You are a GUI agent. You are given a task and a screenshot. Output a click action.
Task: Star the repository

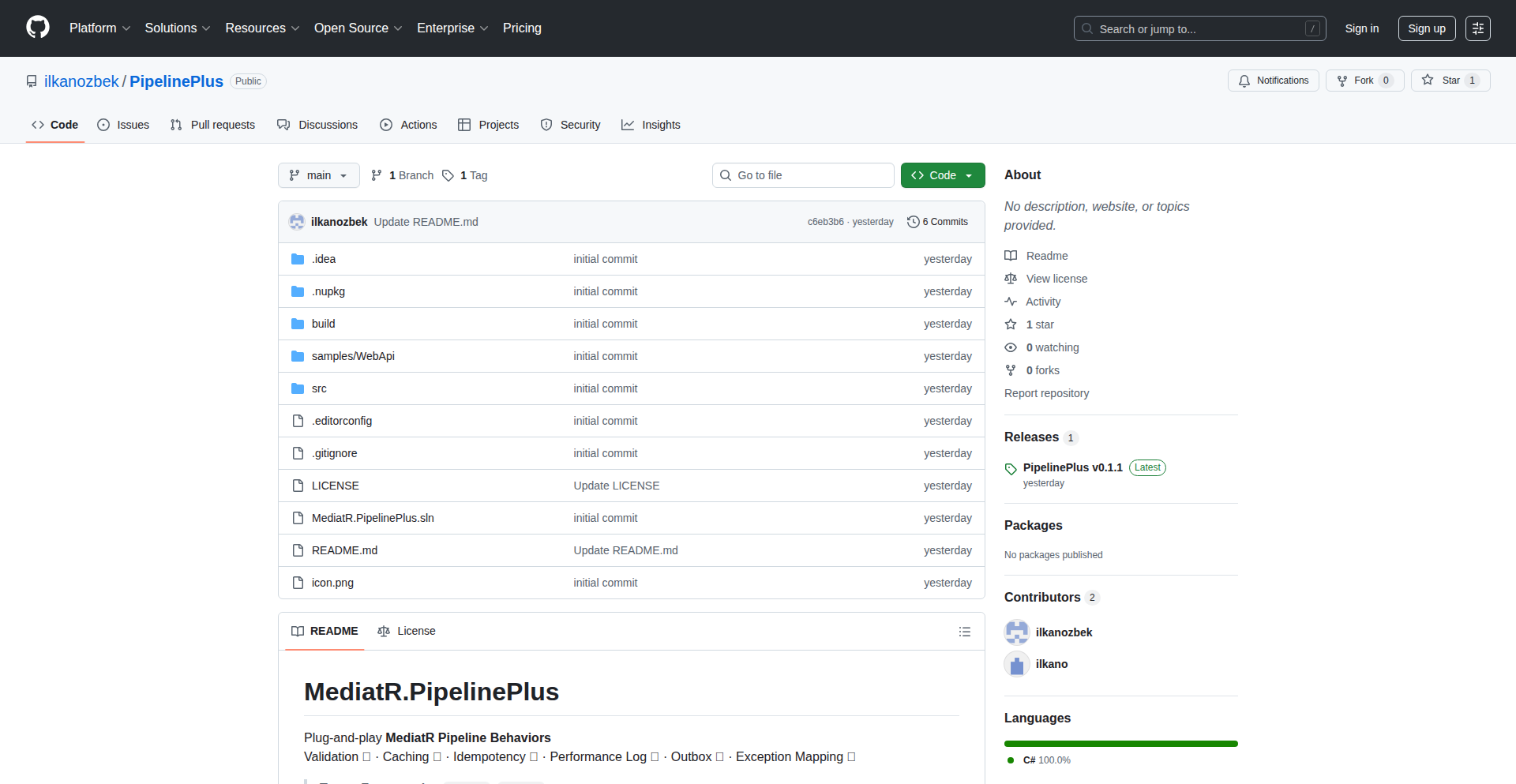point(1450,81)
